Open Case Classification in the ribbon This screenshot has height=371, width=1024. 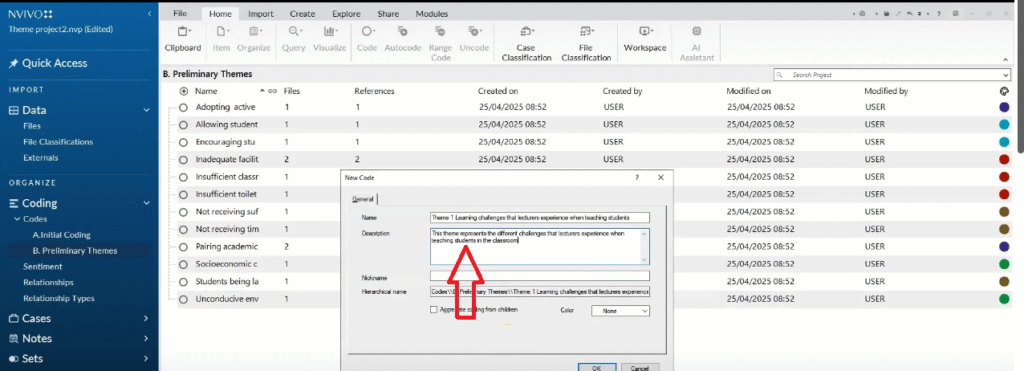click(526, 43)
